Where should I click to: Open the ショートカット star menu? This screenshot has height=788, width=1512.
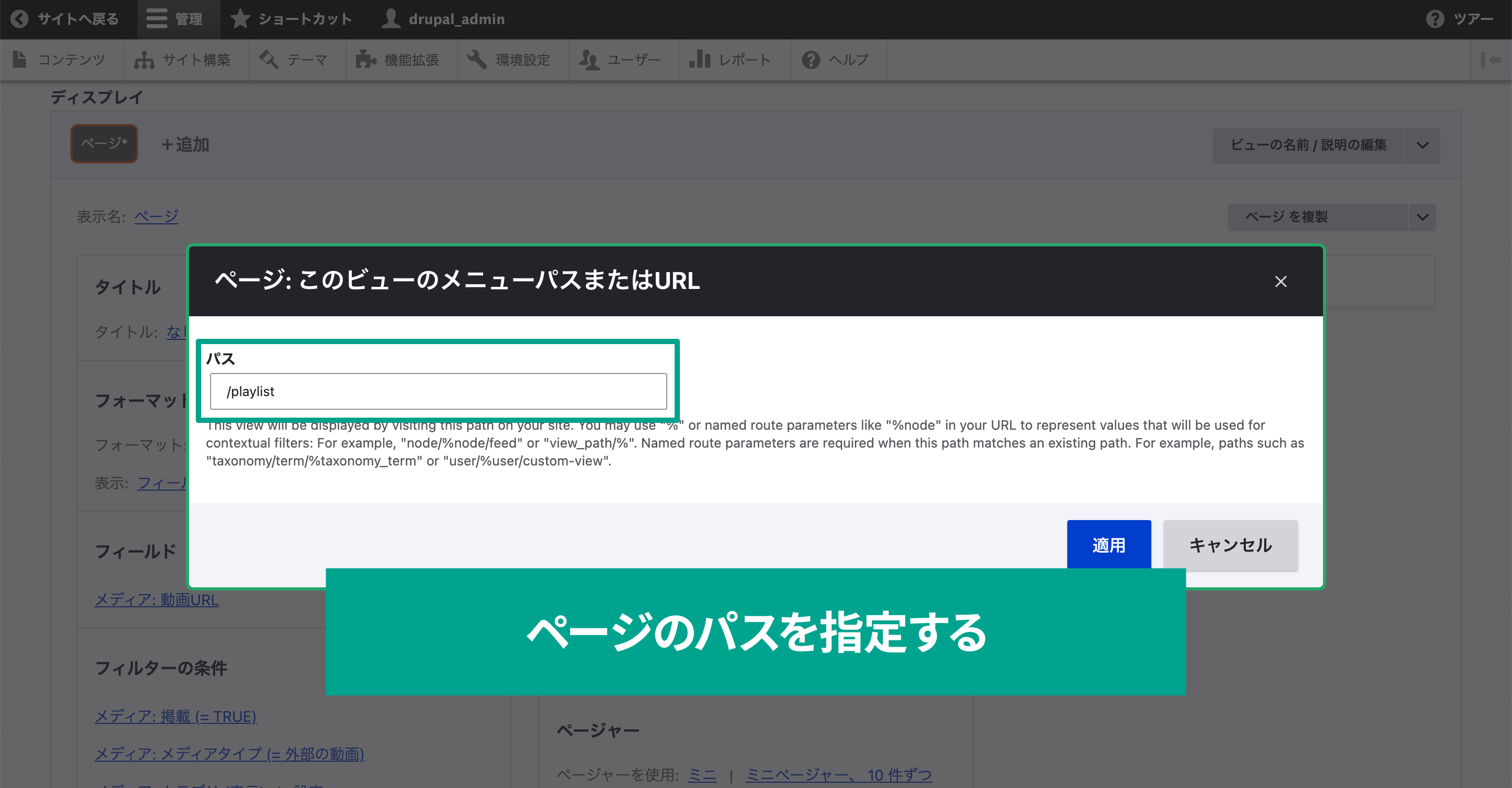click(x=291, y=19)
